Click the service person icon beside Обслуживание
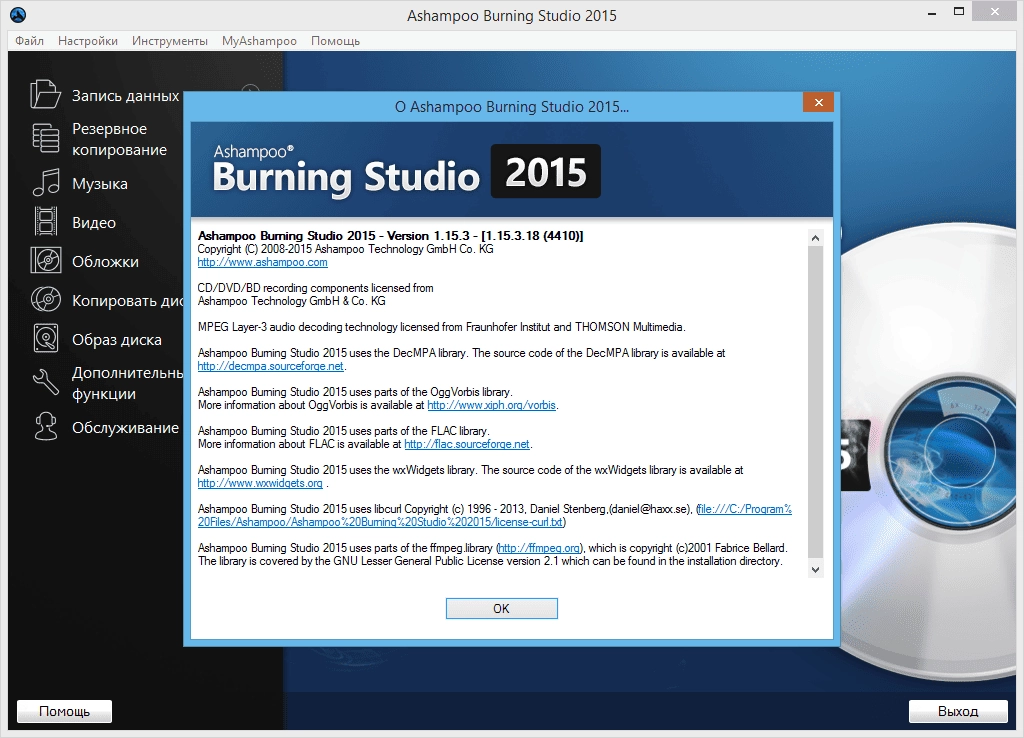 click(x=46, y=426)
